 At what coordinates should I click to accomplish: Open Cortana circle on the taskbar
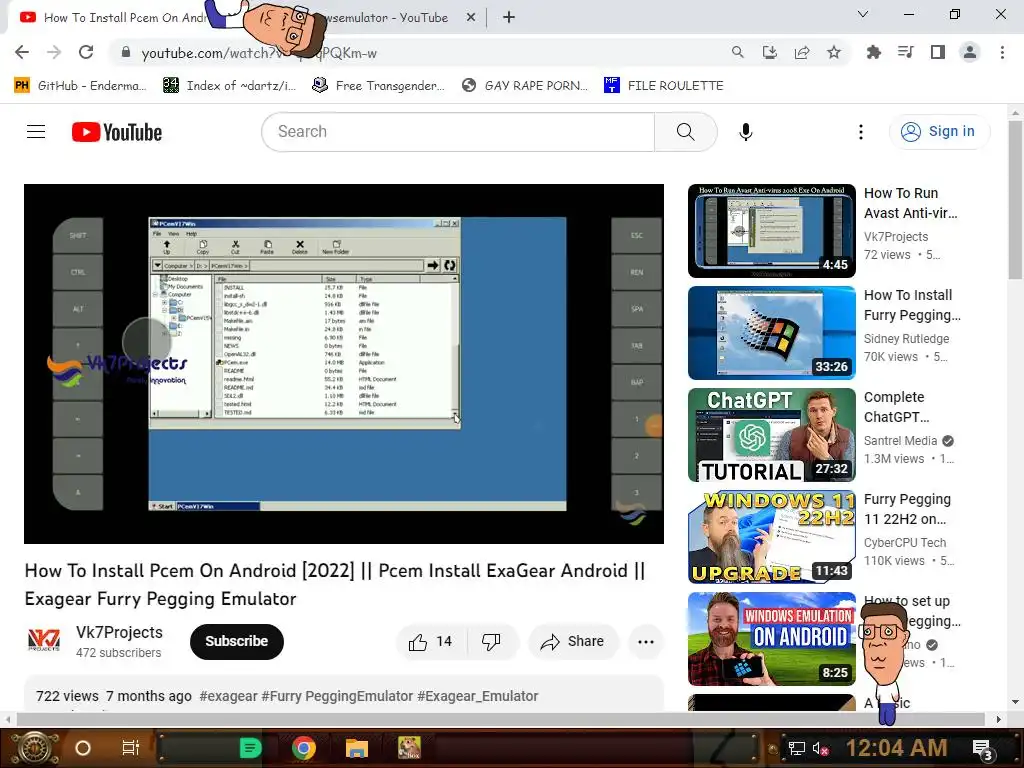[83, 748]
